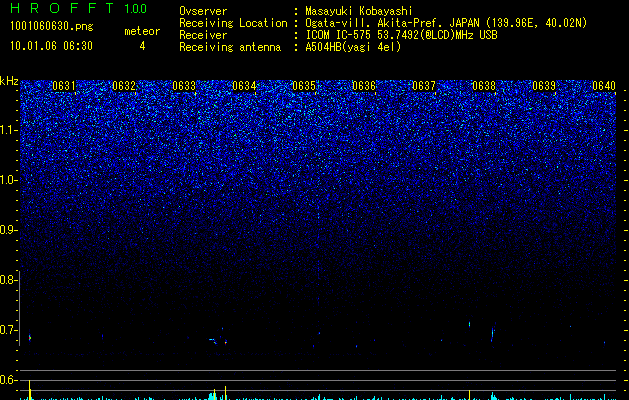Click the 0634 time marker
Screen dimensions: 629x400
(x=244, y=86)
